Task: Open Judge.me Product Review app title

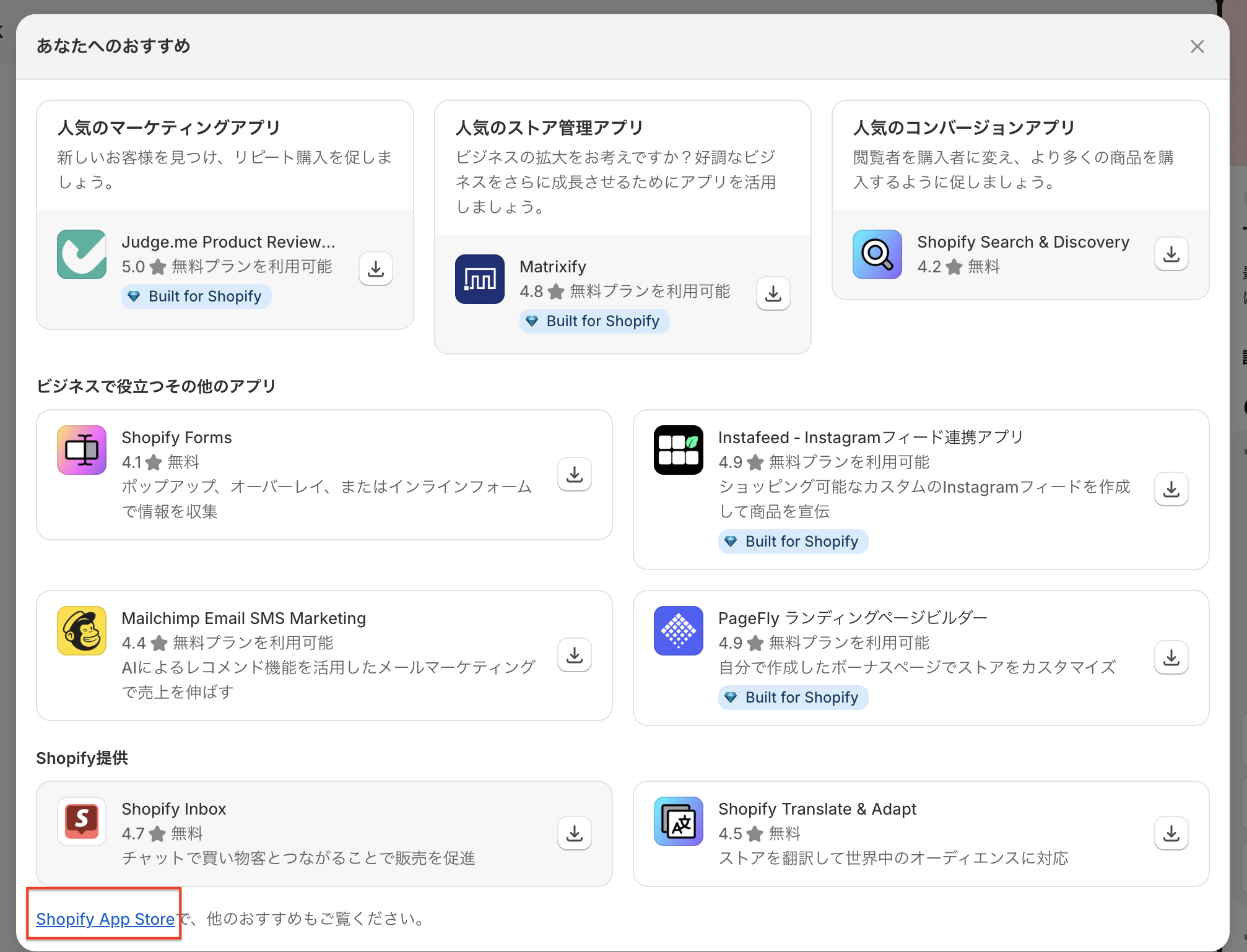Action: (x=228, y=242)
